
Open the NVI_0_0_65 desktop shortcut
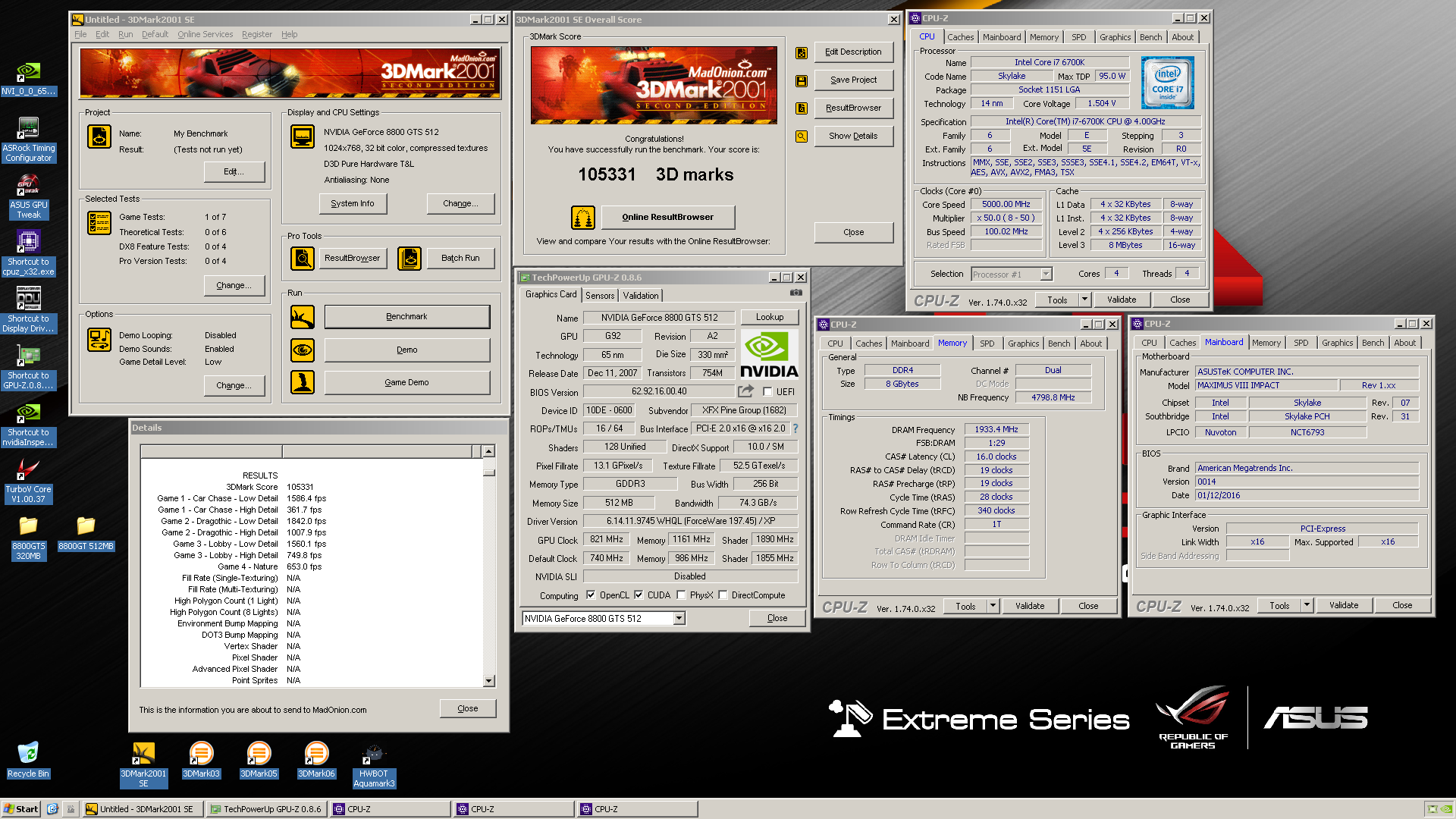pyautogui.click(x=28, y=79)
